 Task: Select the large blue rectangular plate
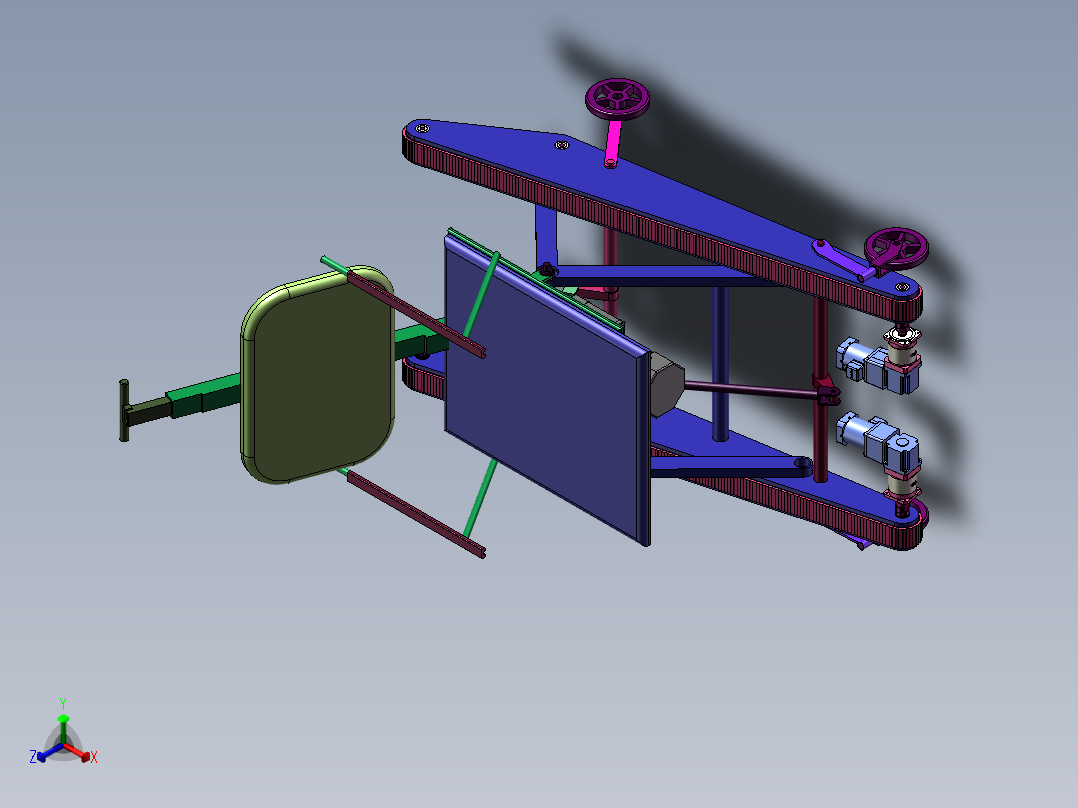pos(547,389)
